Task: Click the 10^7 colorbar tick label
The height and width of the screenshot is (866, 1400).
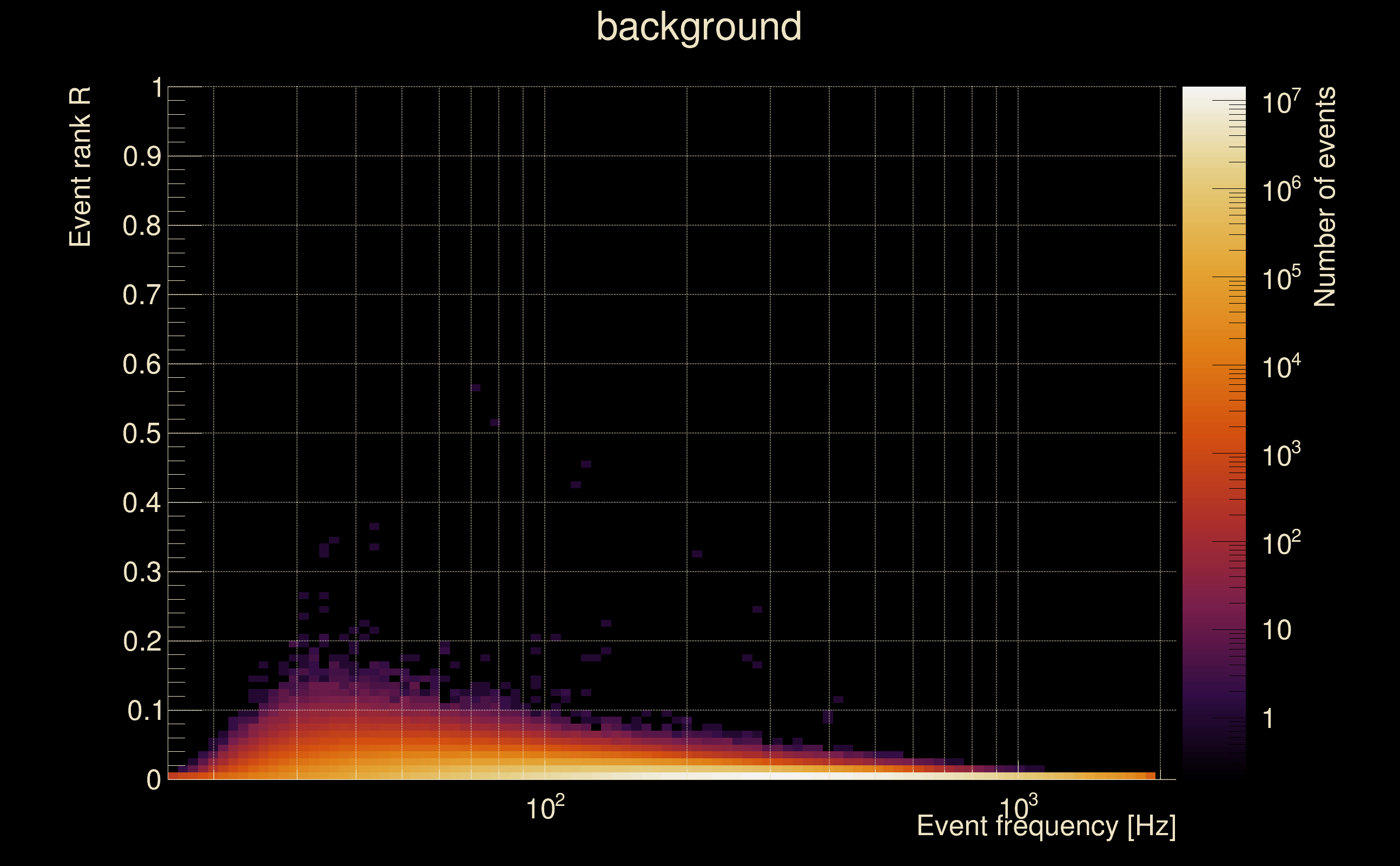Action: pyautogui.click(x=1281, y=102)
